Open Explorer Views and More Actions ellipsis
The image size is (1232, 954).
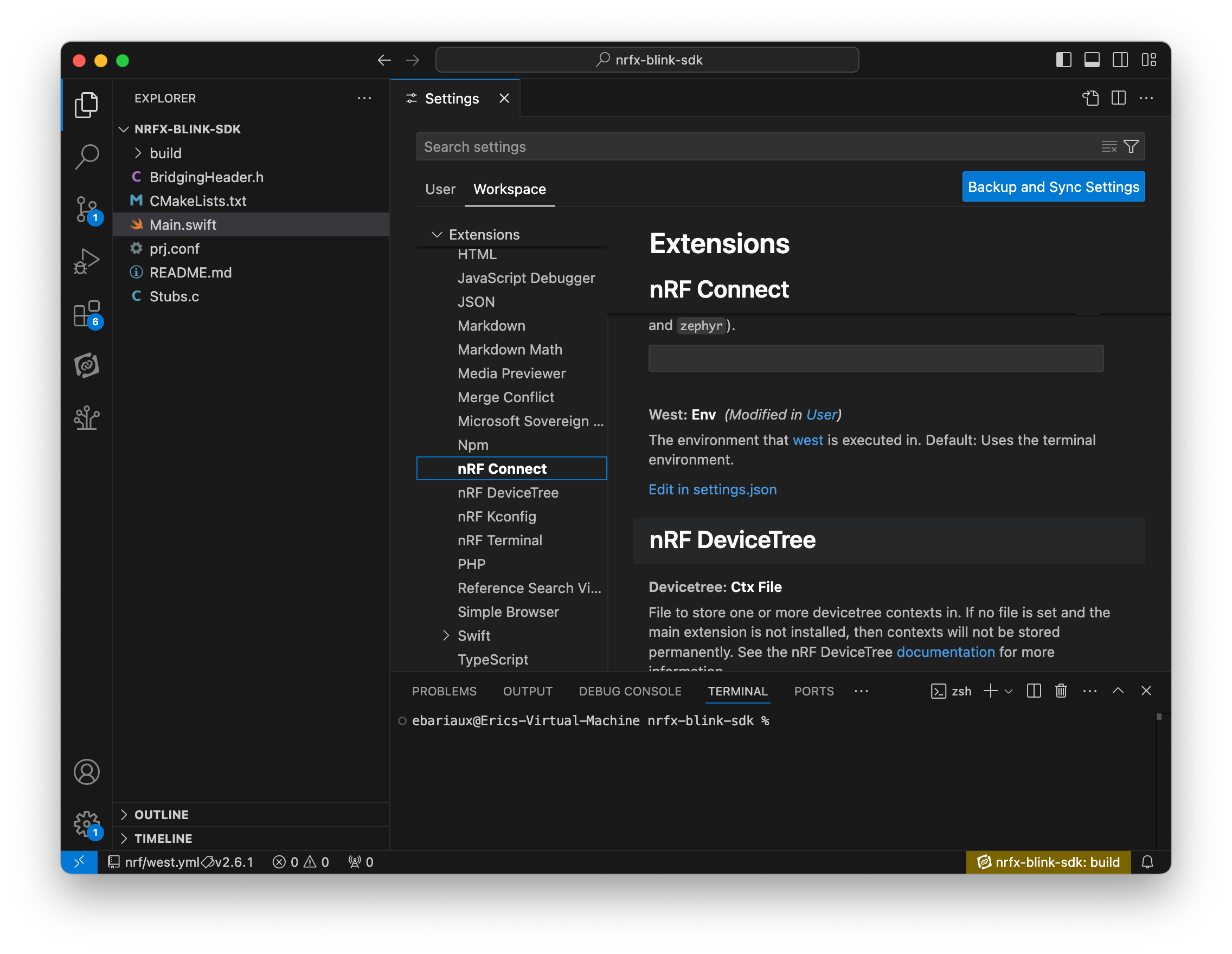point(364,98)
